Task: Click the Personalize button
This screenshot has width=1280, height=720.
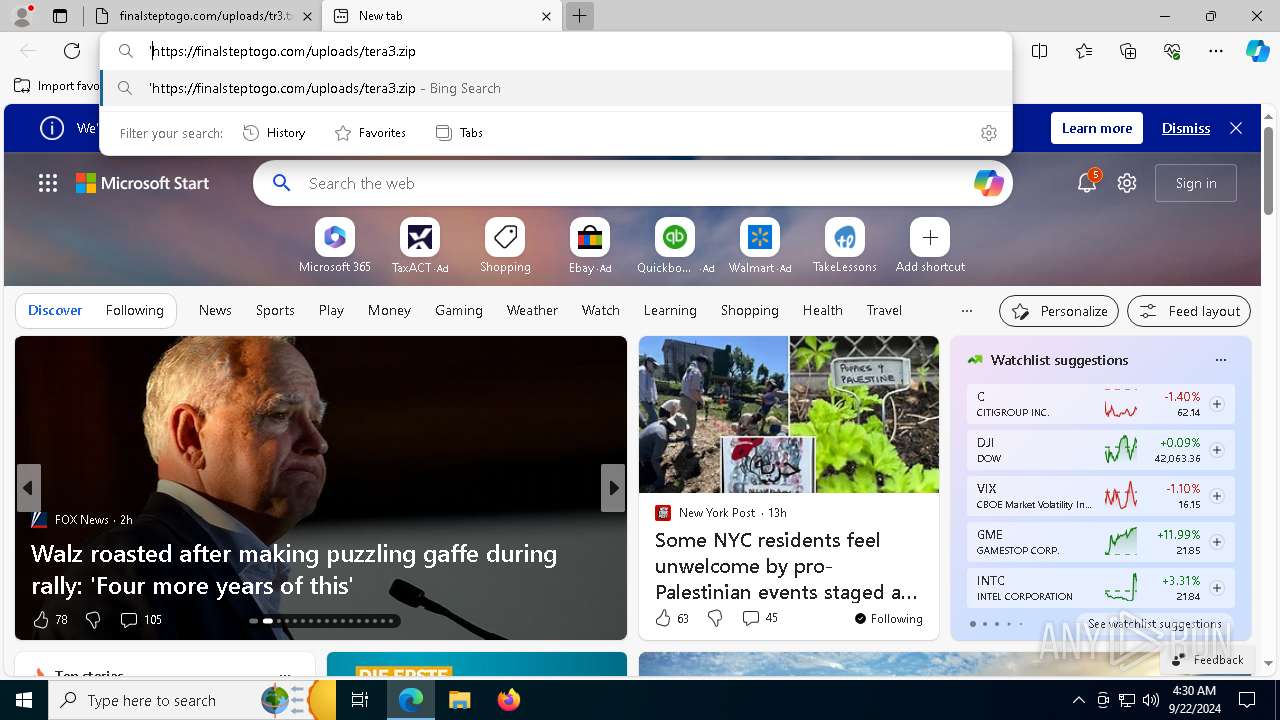Action: pos(1059,311)
